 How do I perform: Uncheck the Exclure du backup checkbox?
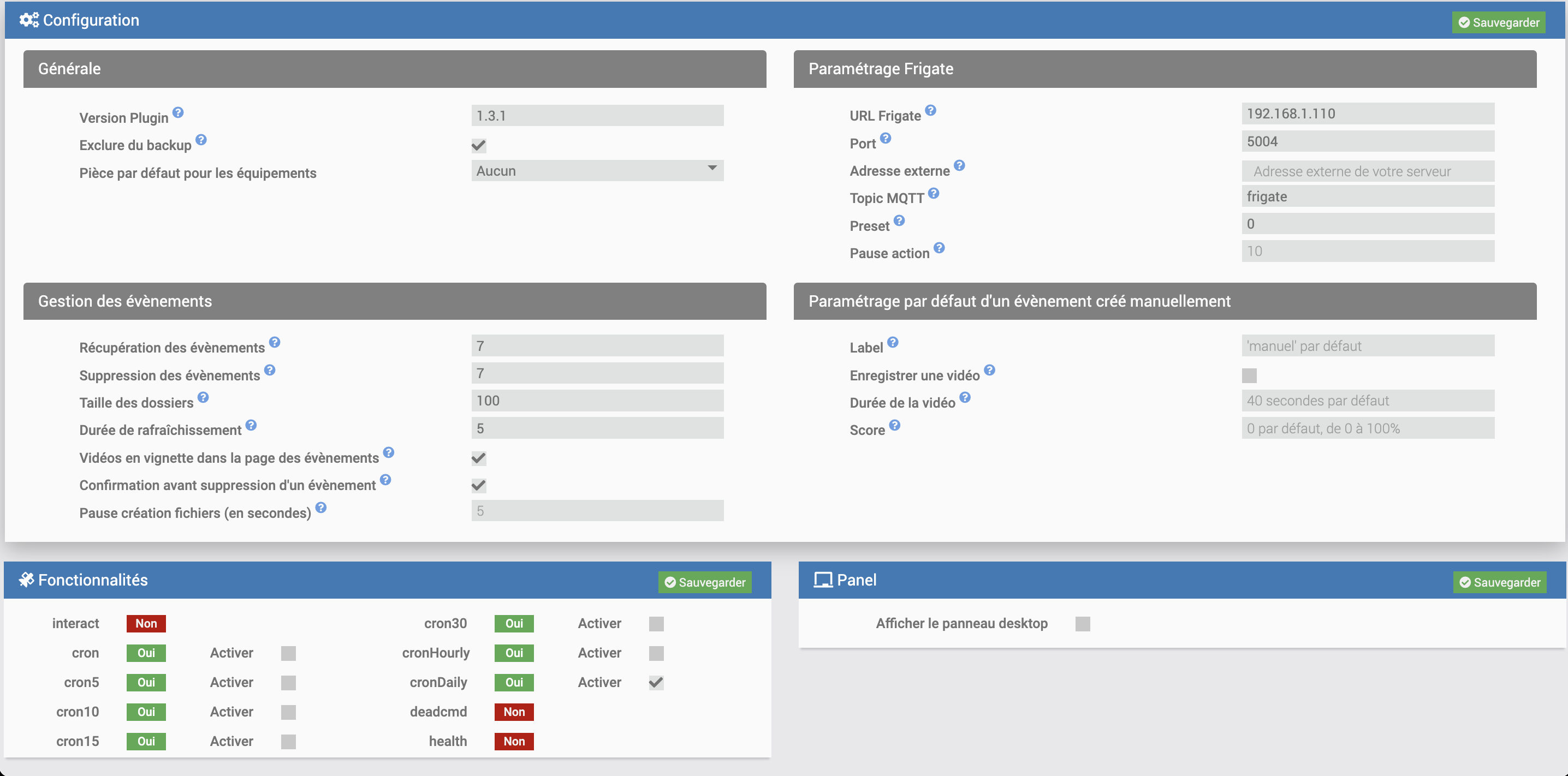point(478,146)
